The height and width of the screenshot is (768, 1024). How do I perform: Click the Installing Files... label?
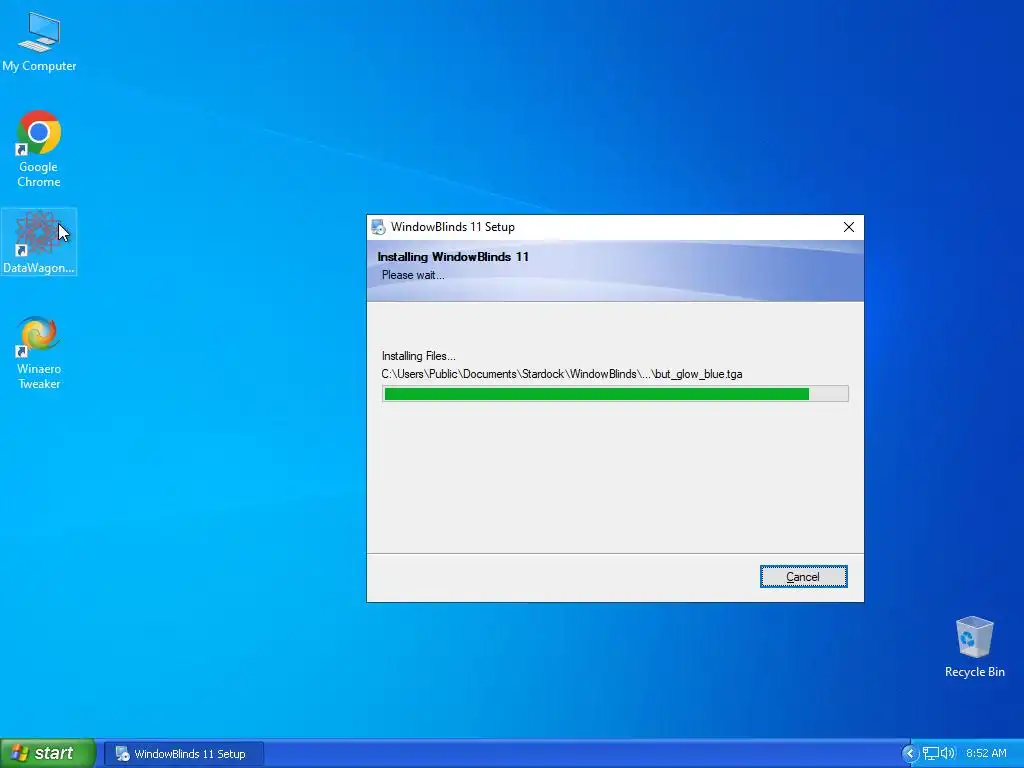click(x=419, y=356)
